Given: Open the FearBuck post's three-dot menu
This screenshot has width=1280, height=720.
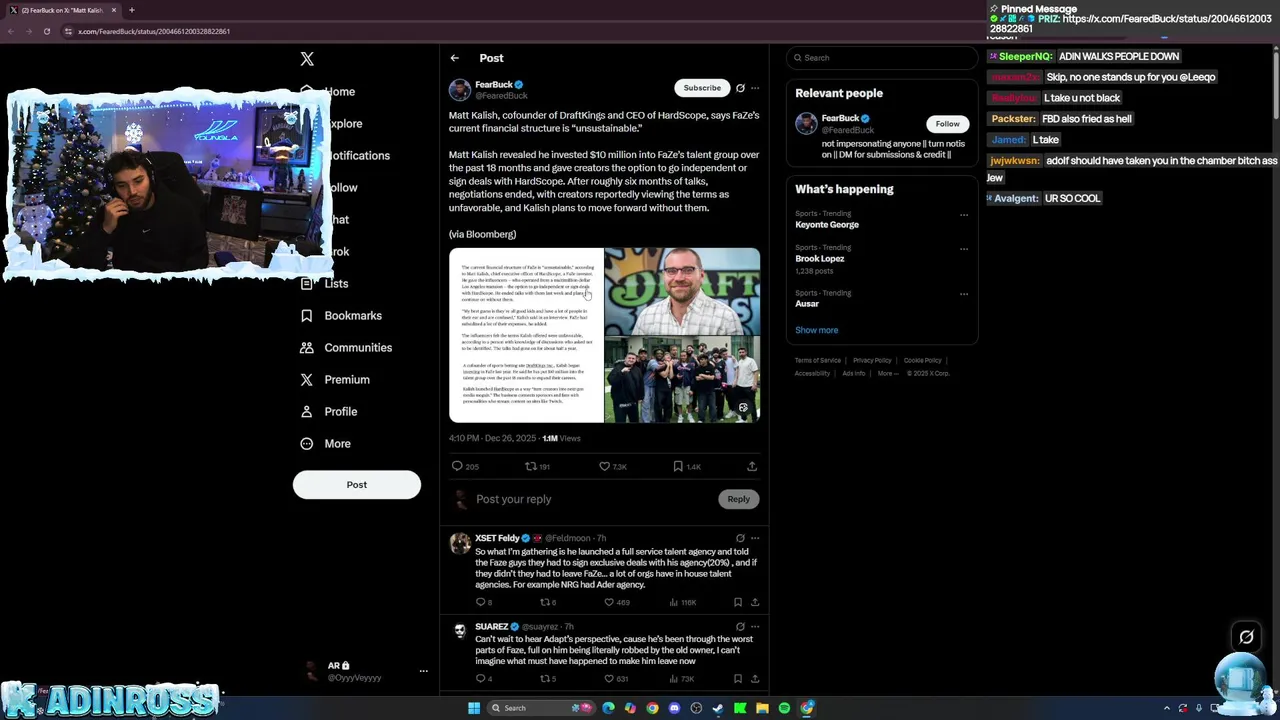Looking at the screenshot, I should click(755, 88).
